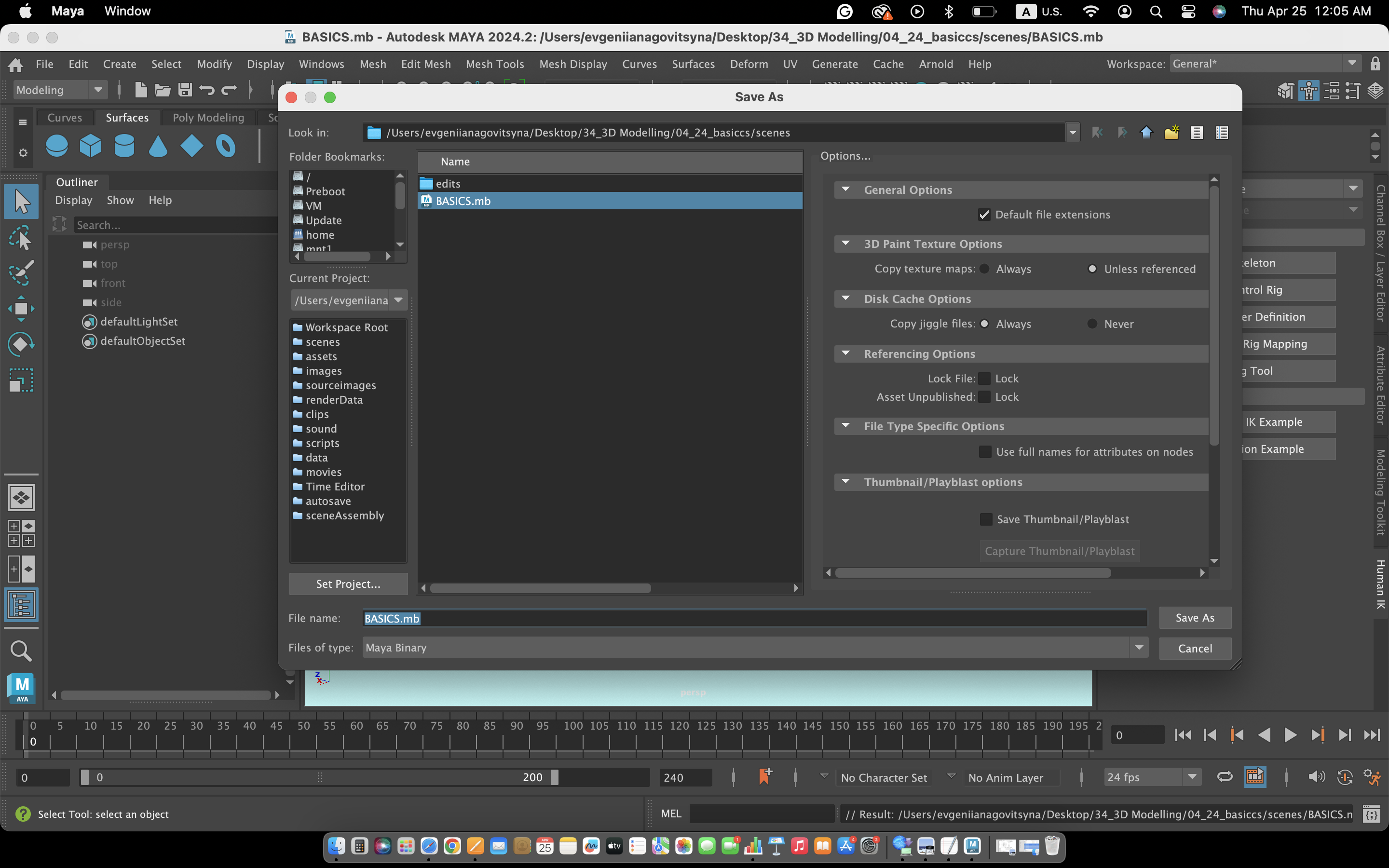Enable Lock File checkbox
Viewport: 1389px width, 868px height.
coord(984,379)
